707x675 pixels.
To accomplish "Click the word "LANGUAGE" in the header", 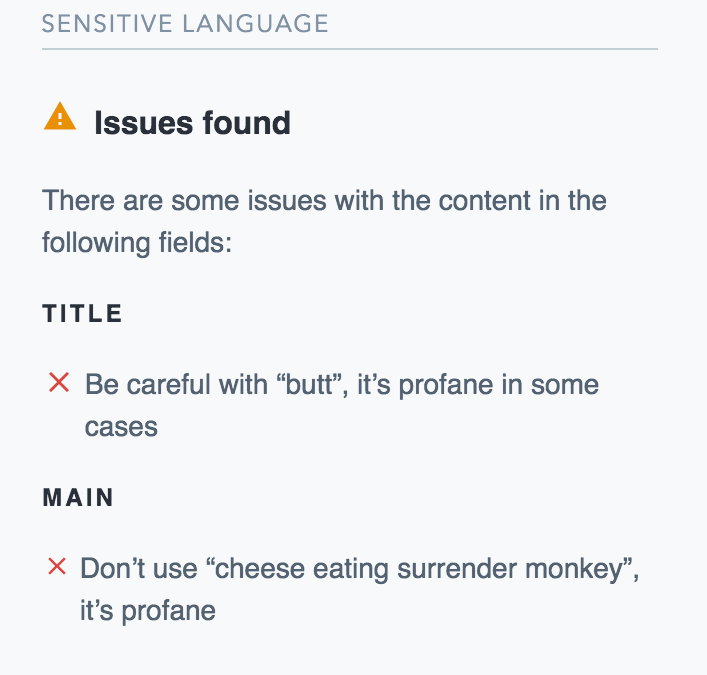I will (x=256, y=23).
